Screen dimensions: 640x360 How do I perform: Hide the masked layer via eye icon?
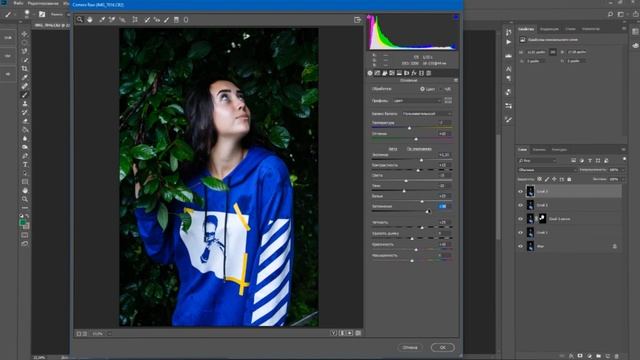coord(520,219)
